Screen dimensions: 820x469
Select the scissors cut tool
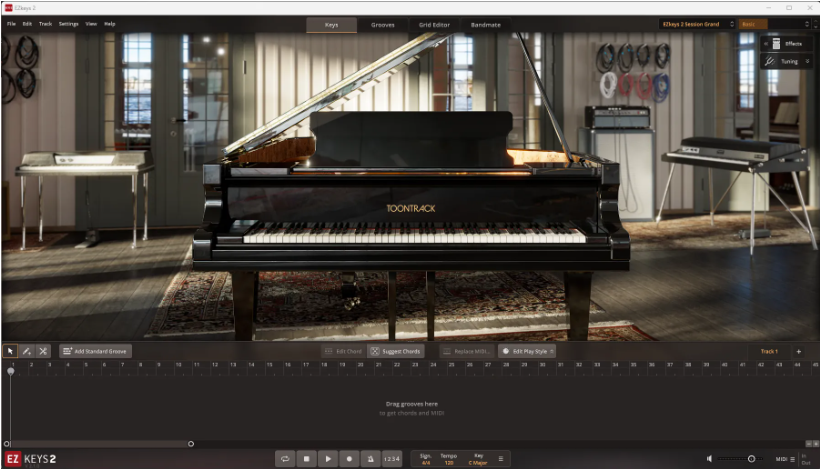pos(43,351)
